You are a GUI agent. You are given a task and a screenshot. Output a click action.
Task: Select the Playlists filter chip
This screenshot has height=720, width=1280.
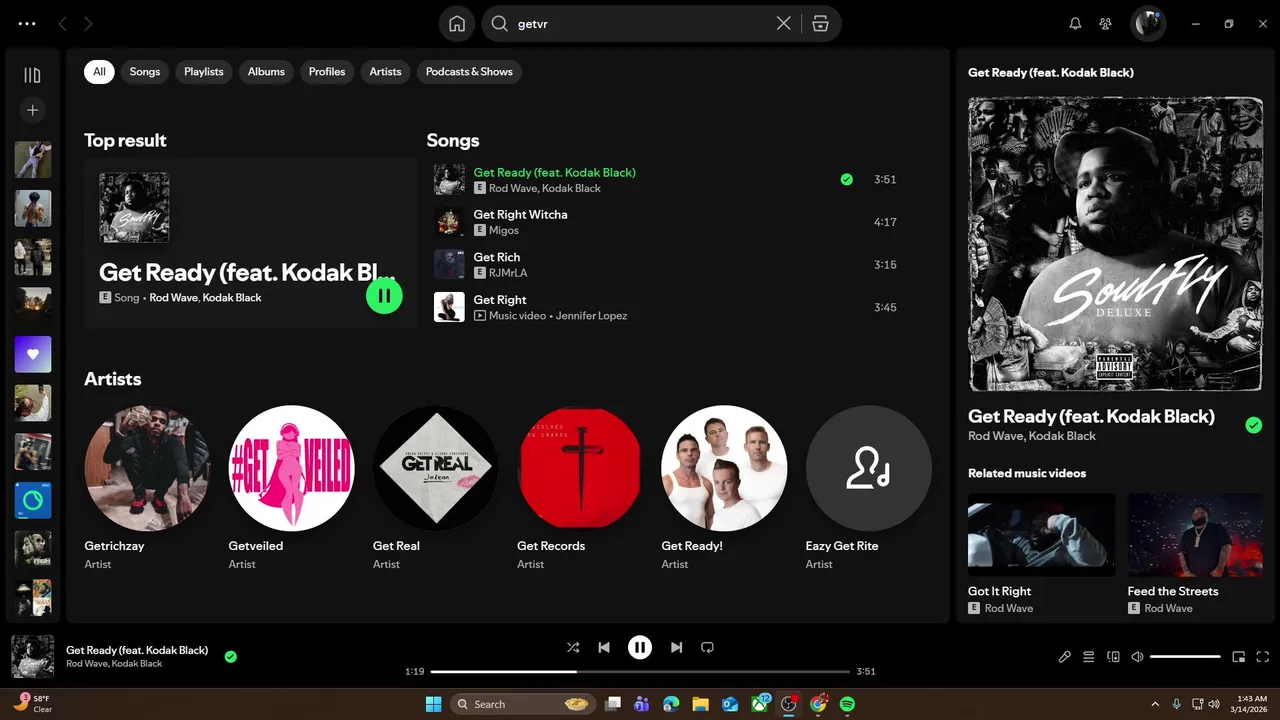(204, 72)
